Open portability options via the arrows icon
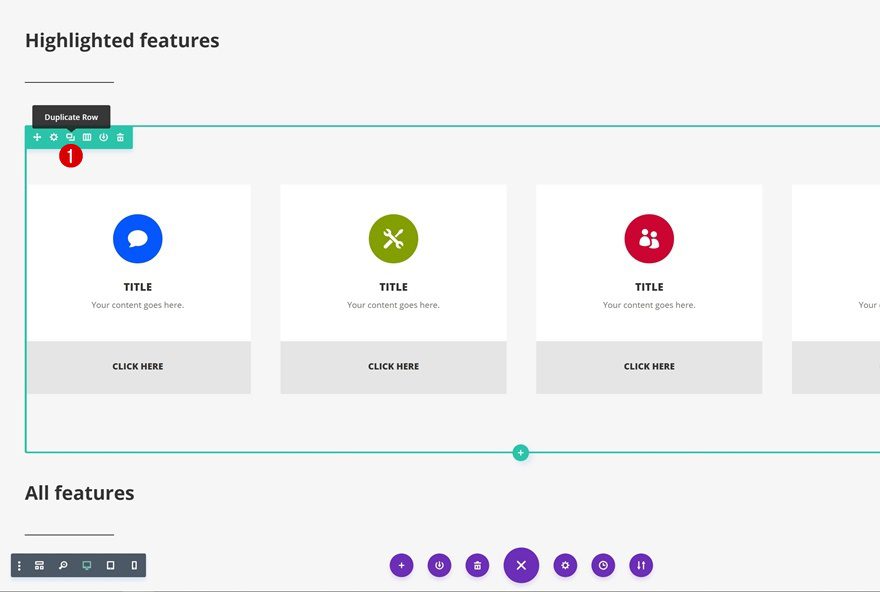880x592 pixels. tap(641, 565)
